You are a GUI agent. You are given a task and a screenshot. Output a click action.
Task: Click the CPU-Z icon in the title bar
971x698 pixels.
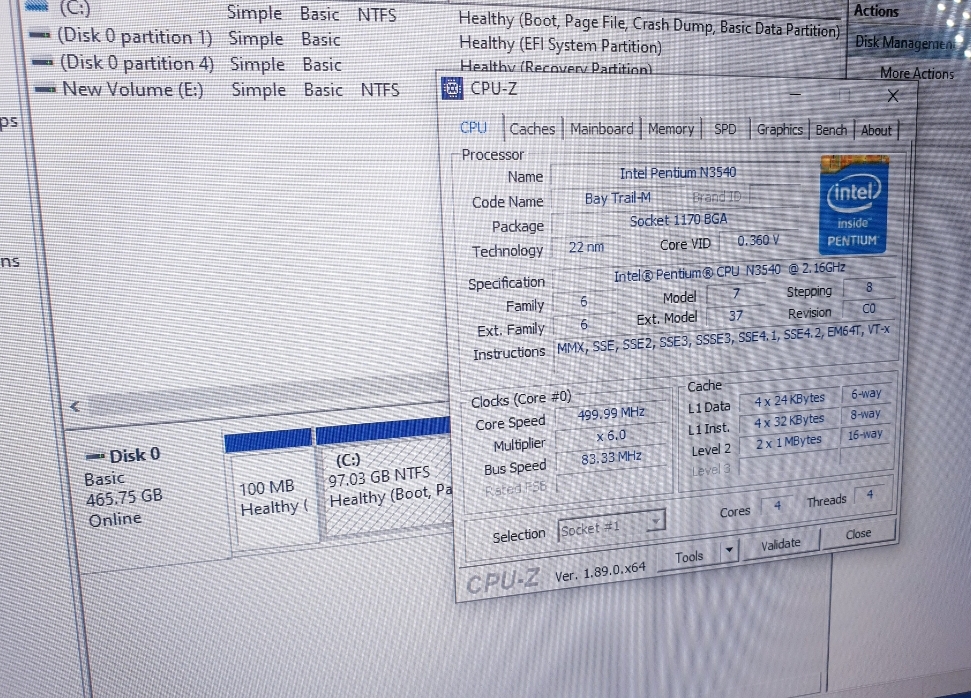452,89
